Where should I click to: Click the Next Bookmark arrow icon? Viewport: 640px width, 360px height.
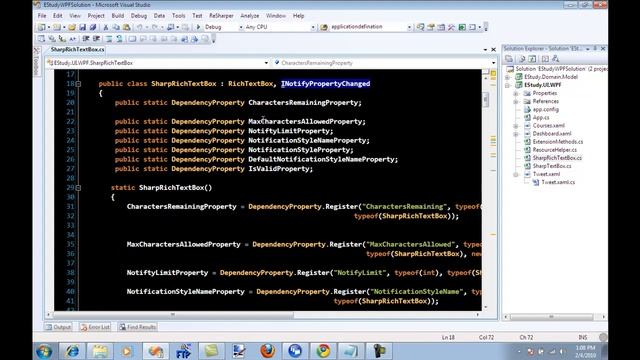click(x=153, y=39)
